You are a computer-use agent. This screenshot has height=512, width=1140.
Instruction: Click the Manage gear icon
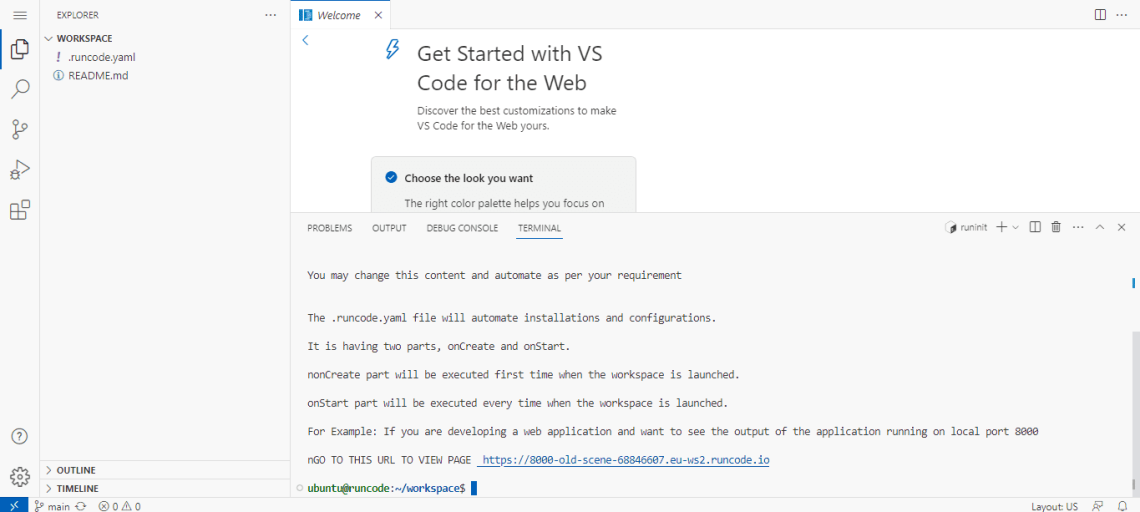point(20,476)
